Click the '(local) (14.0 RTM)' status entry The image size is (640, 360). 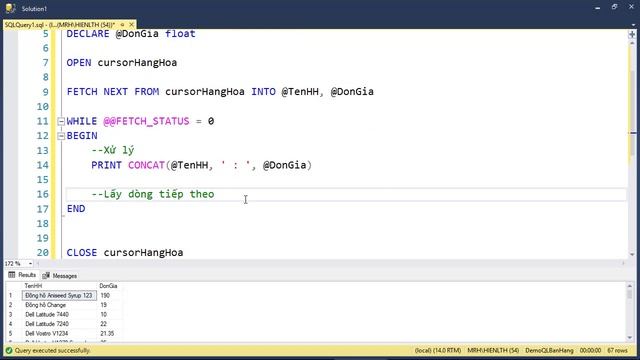tap(438, 350)
